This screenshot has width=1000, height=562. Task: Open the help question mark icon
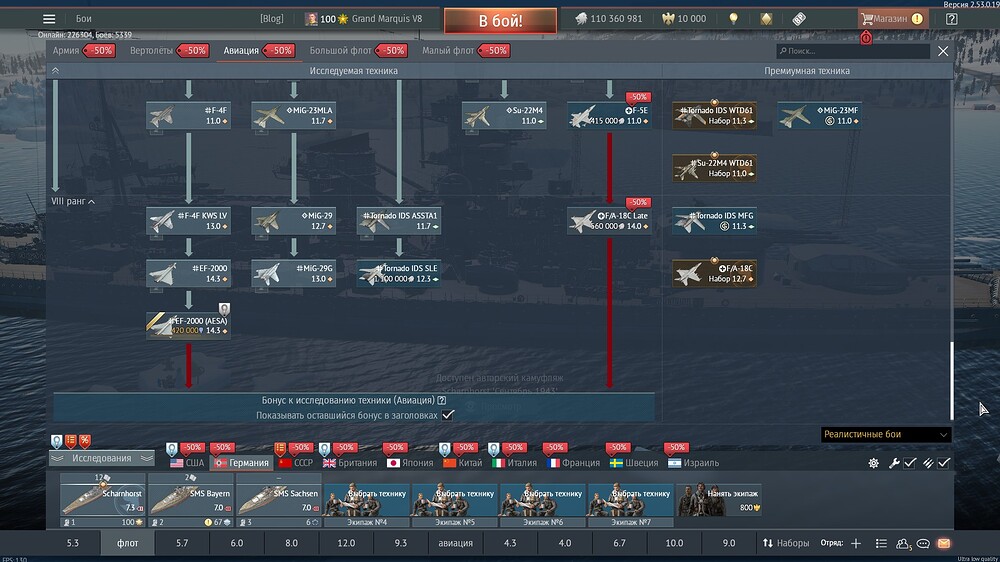coord(951,19)
